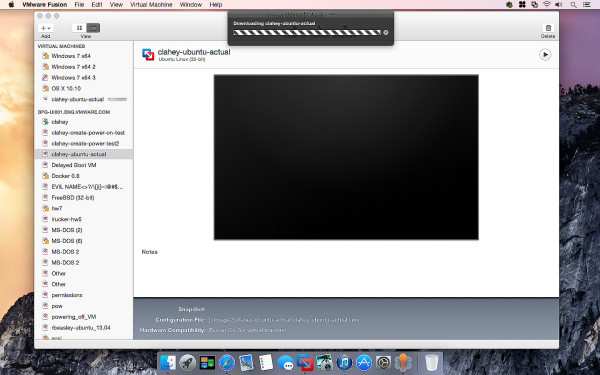
Task: Open iTunes from the Dock
Action: coord(344,362)
